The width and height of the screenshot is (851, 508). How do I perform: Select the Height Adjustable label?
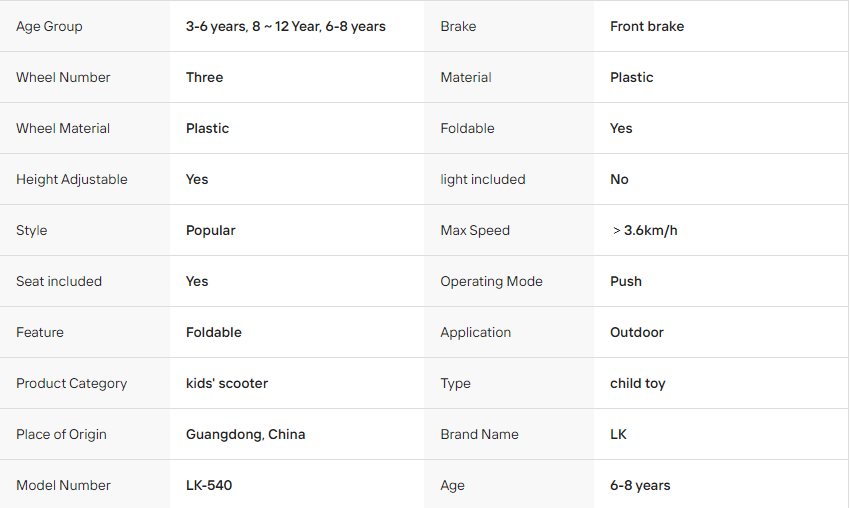pos(72,179)
